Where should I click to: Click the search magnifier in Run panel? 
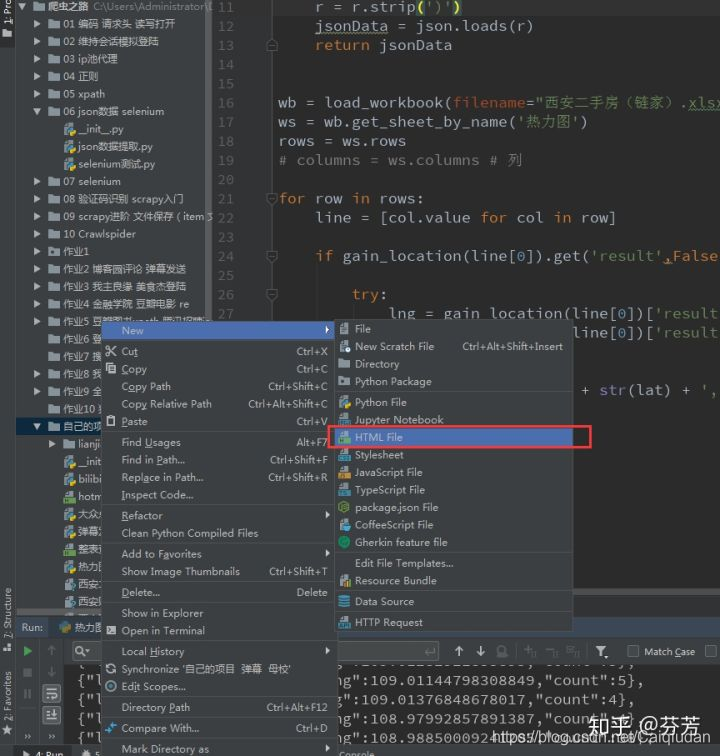[82, 651]
